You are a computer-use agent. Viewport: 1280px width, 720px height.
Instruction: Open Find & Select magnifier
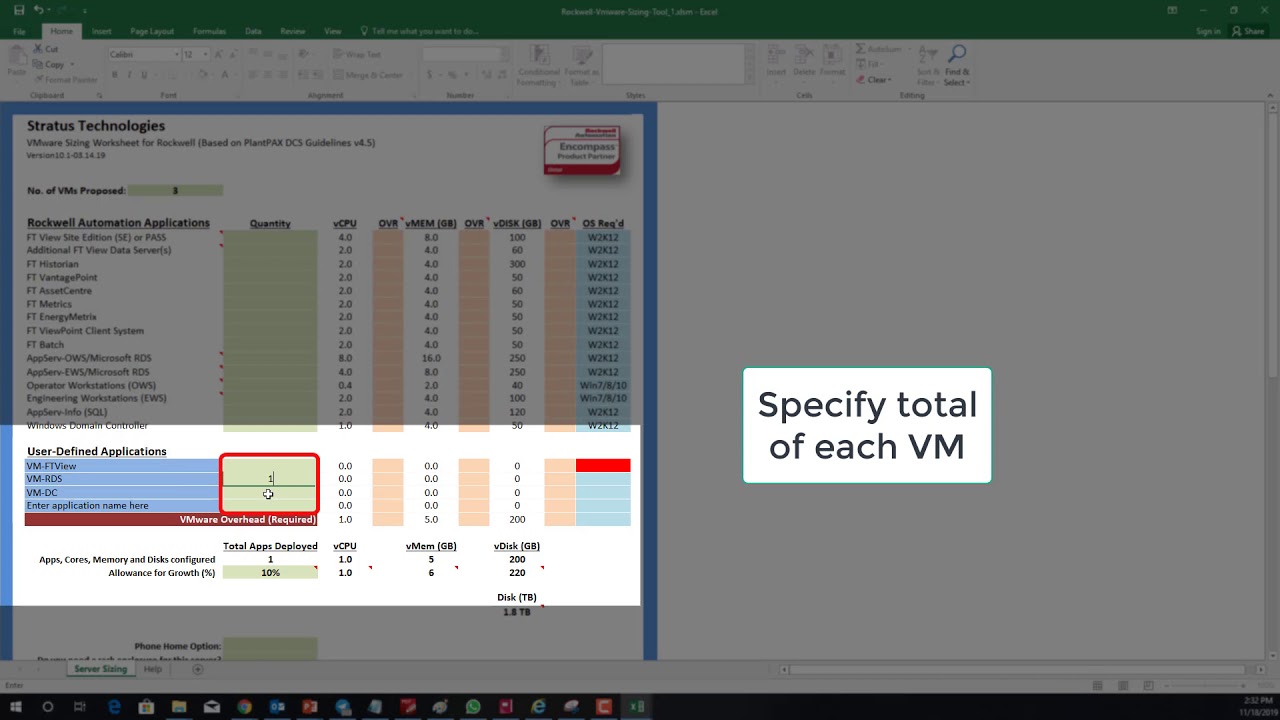[957, 64]
